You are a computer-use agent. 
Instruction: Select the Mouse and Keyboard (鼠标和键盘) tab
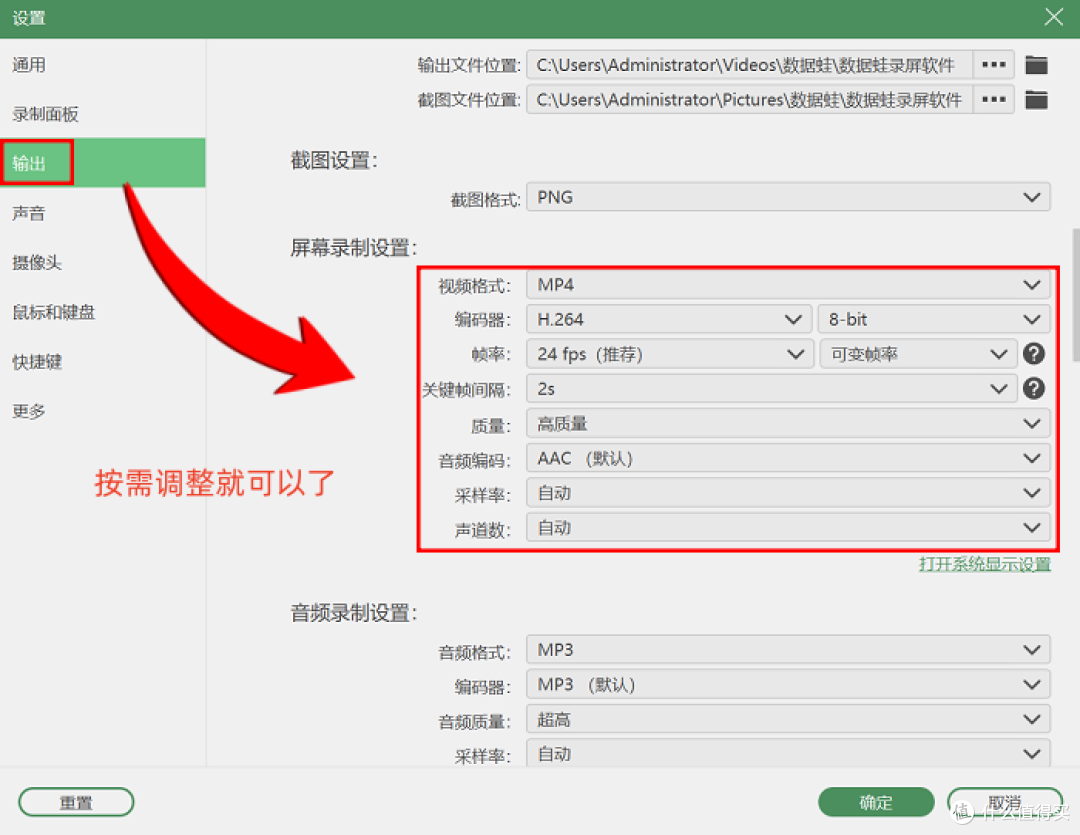tap(103, 312)
